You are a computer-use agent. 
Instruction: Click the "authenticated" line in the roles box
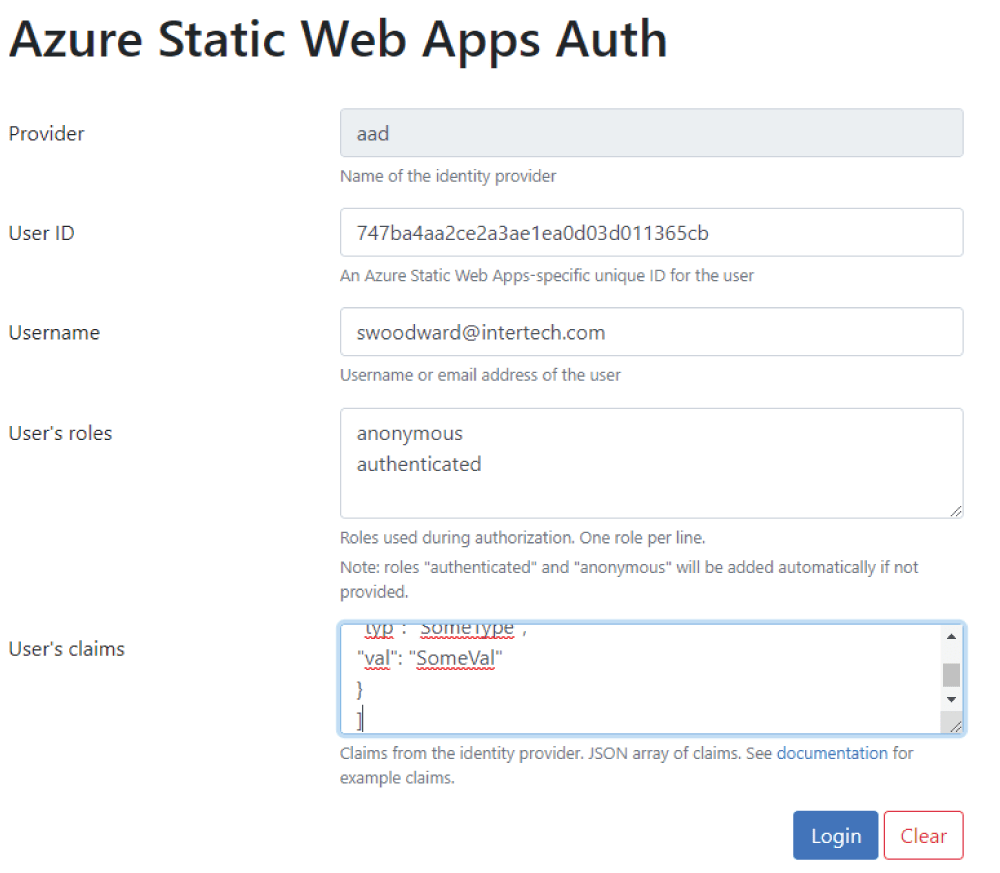tap(419, 464)
